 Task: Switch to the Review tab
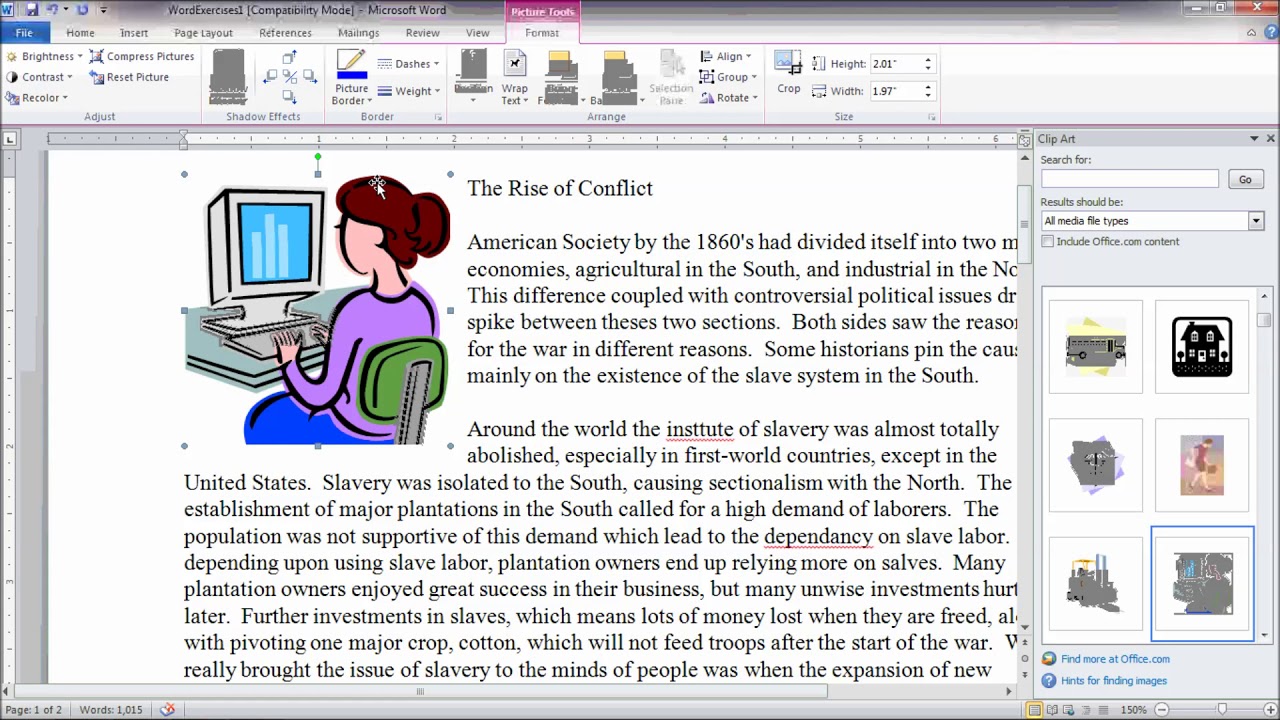422,33
